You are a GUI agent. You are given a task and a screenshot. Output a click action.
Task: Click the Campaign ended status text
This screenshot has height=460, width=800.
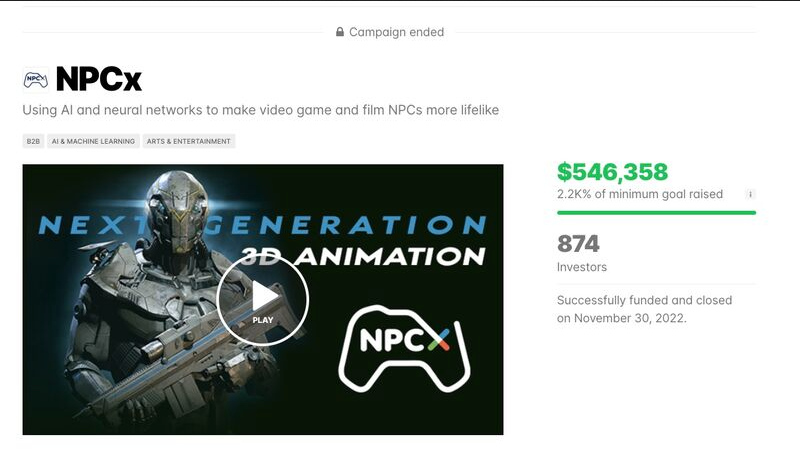coord(396,32)
